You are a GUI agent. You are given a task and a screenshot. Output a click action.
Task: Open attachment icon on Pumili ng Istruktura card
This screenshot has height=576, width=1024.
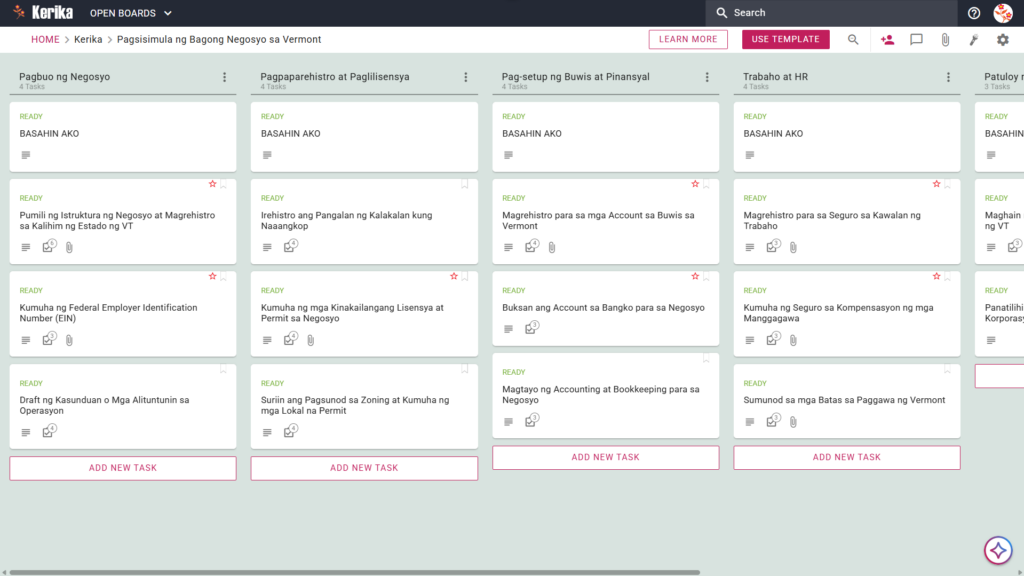coord(69,248)
